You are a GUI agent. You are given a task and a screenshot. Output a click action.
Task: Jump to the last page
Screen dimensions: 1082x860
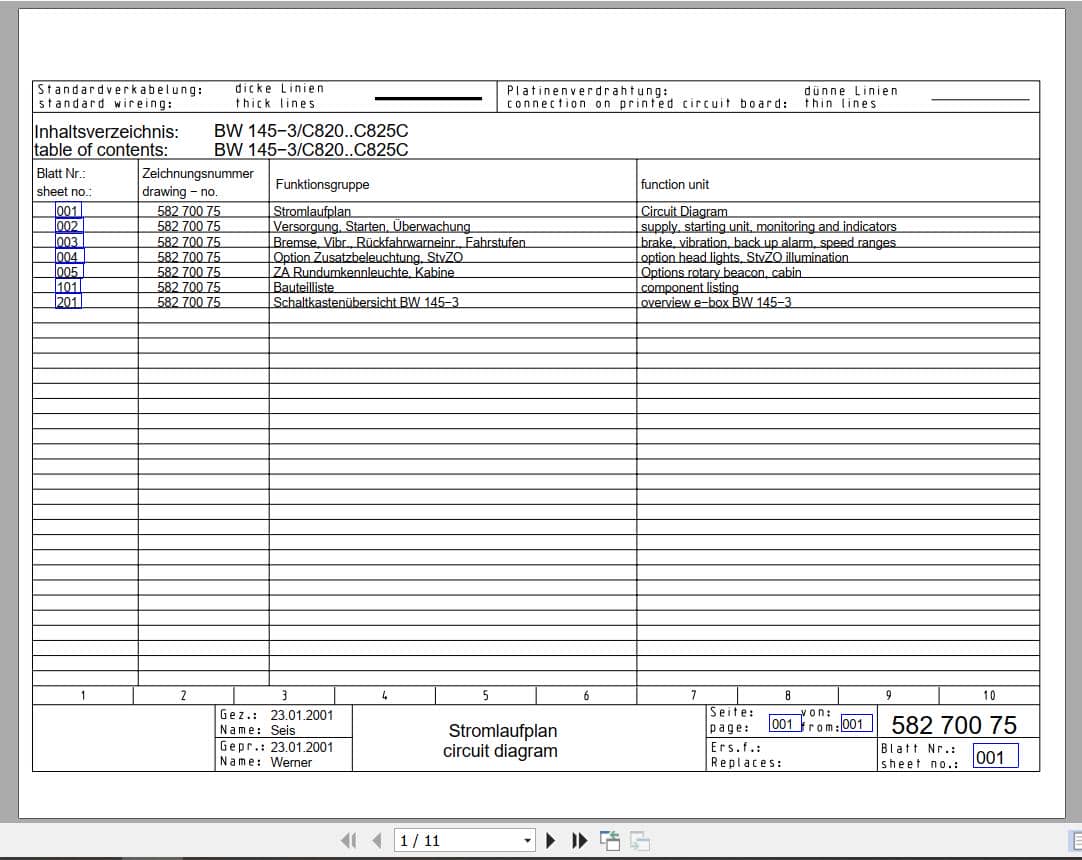click(x=580, y=840)
